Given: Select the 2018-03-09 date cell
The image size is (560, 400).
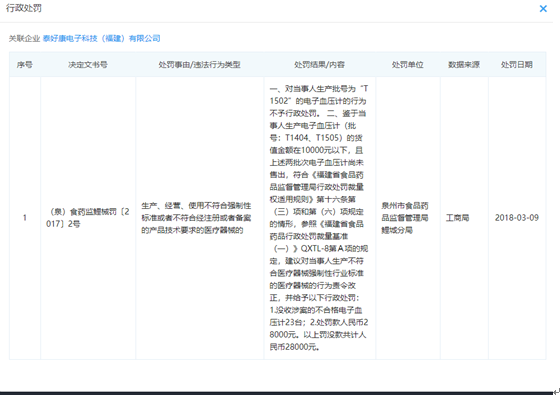Looking at the screenshot, I should point(517,218).
